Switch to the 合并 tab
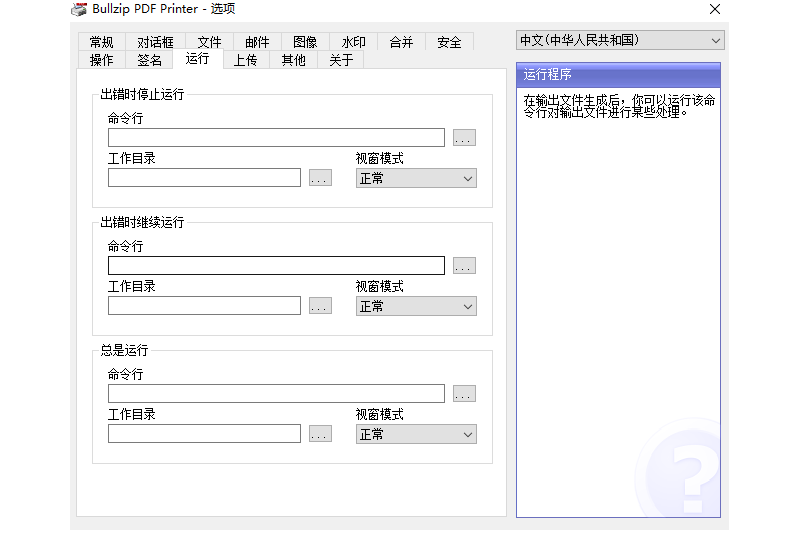The height and width of the screenshot is (533, 800). 401,42
